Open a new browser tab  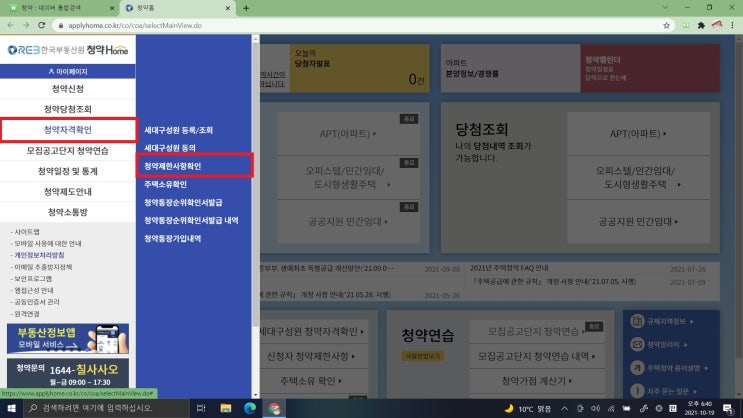[246, 8]
